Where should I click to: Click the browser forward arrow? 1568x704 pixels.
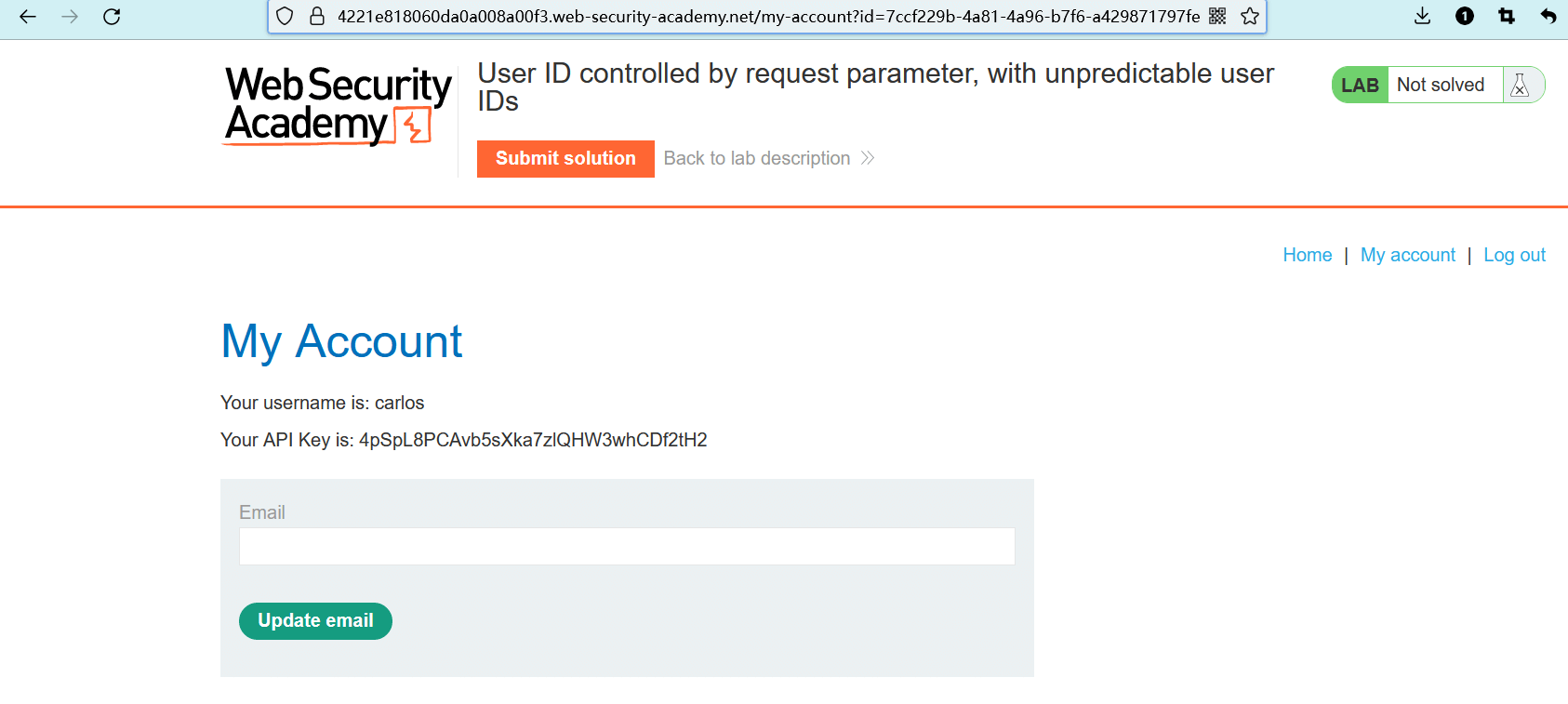(70, 16)
